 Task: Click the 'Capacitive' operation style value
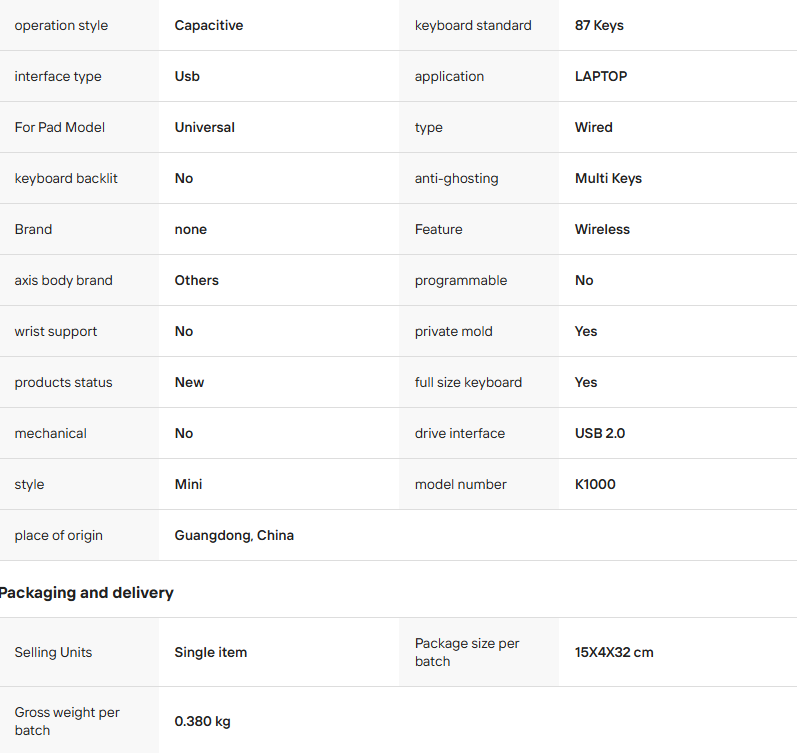pos(208,25)
